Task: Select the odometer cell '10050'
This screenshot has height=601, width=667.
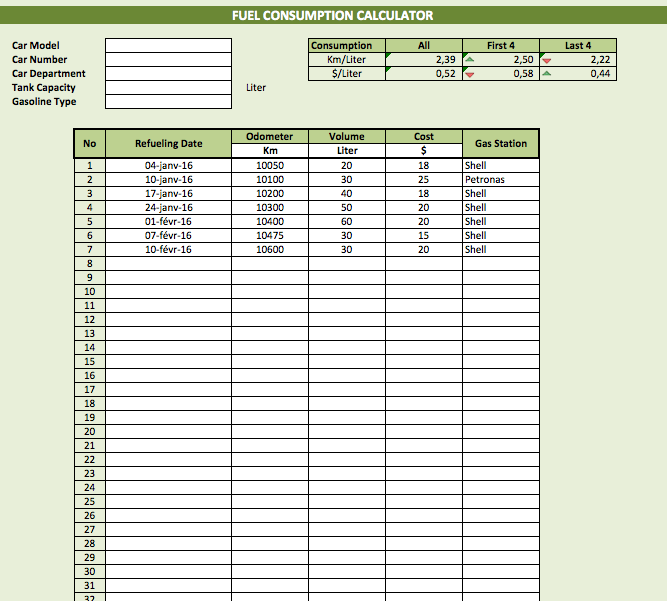Action: point(270,165)
